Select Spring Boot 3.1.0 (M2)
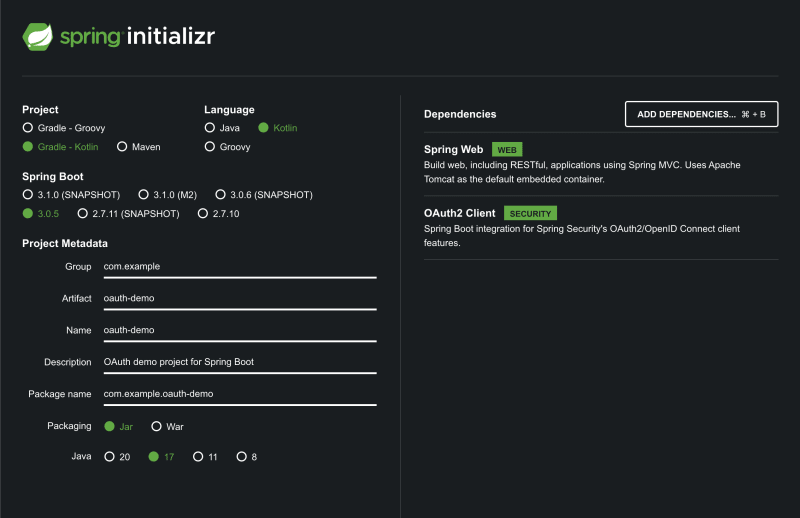The width and height of the screenshot is (800, 518). pyautogui.click(x=167, y=194)
